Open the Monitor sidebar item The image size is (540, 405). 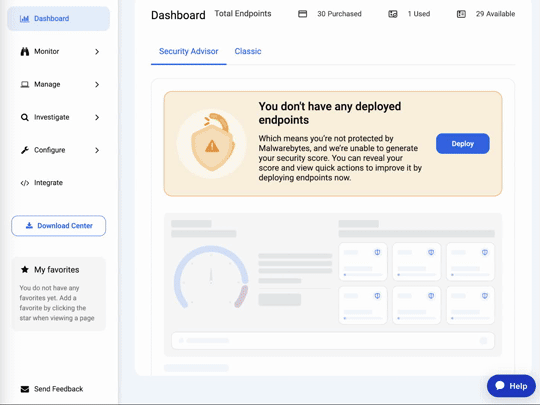59,51
